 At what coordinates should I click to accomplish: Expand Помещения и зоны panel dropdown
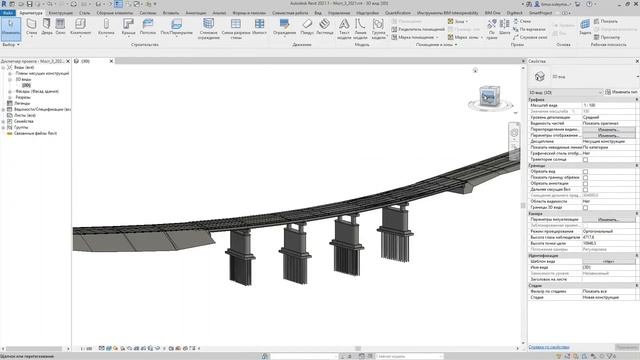tap(436, 44)
